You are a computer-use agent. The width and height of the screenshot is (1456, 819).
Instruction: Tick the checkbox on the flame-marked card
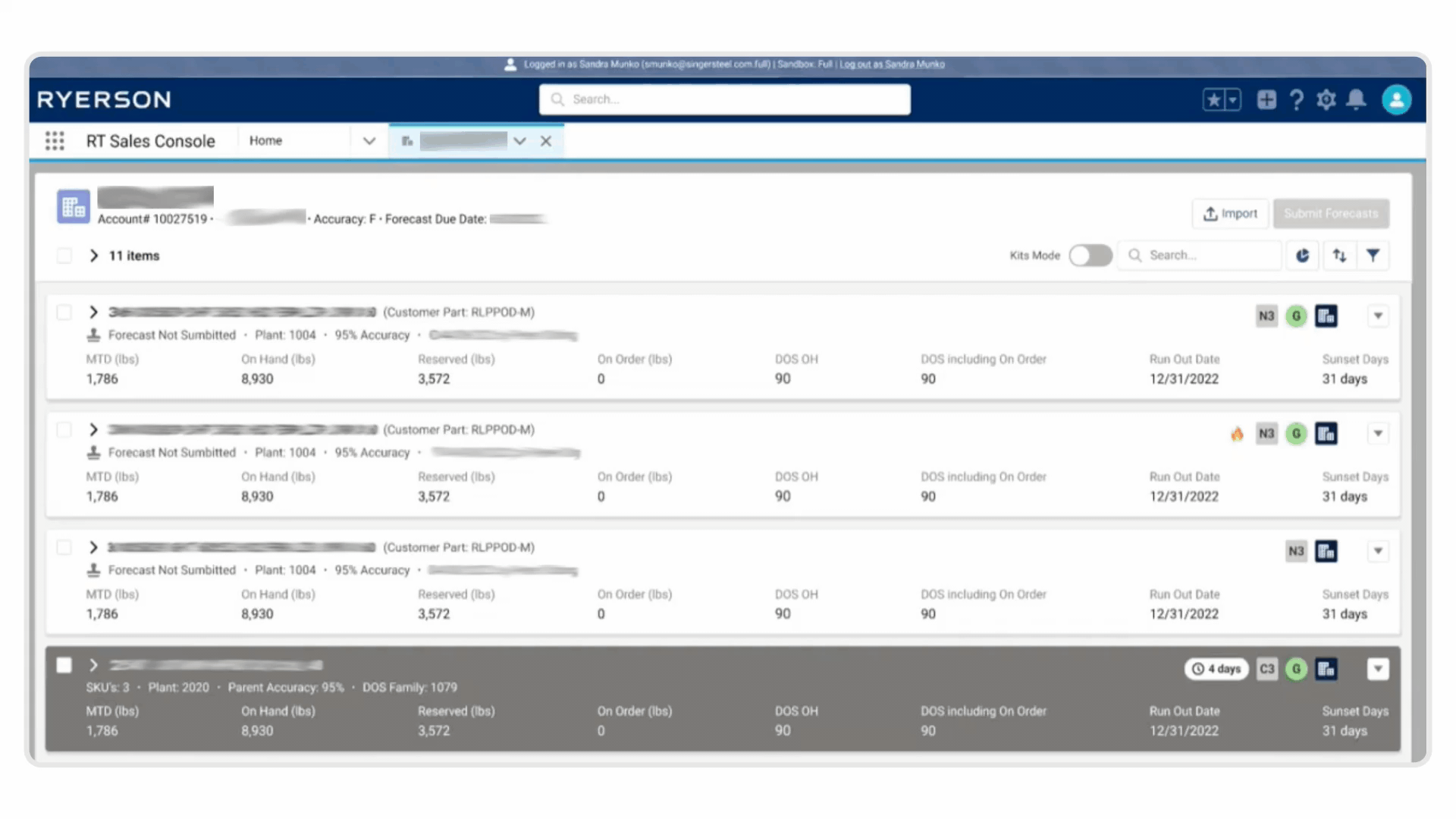pyautogui.click(x=64, y=430)
